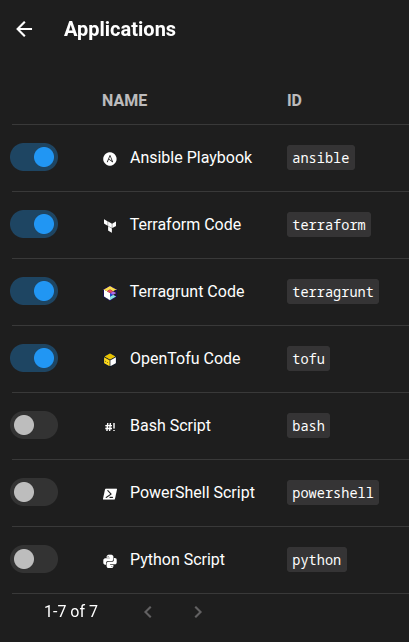Switch off the OpenTofu Code toggle
This screenshot has height=642, width=409.
click(34, 358)
